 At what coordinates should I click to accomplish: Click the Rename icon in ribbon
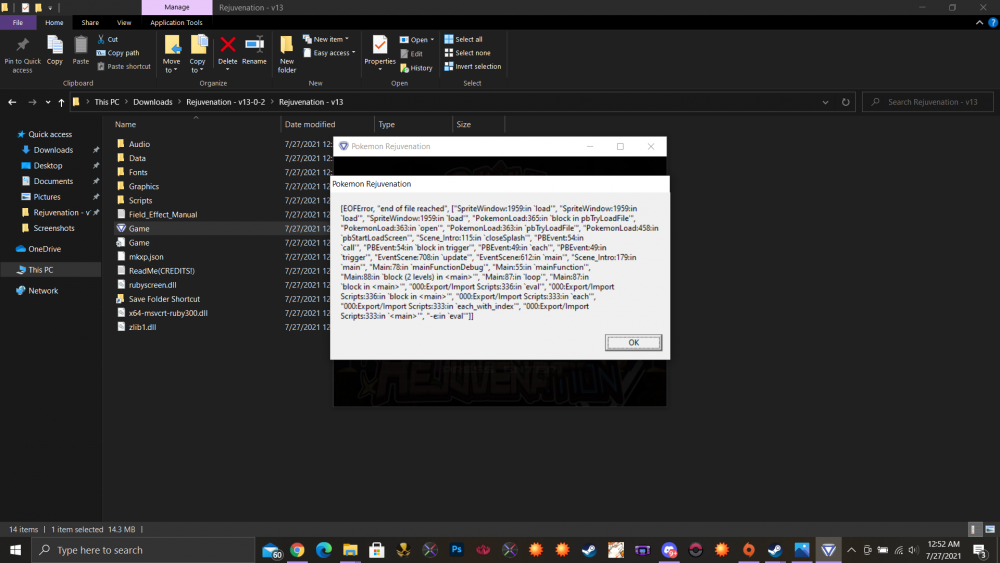[254, 48]
